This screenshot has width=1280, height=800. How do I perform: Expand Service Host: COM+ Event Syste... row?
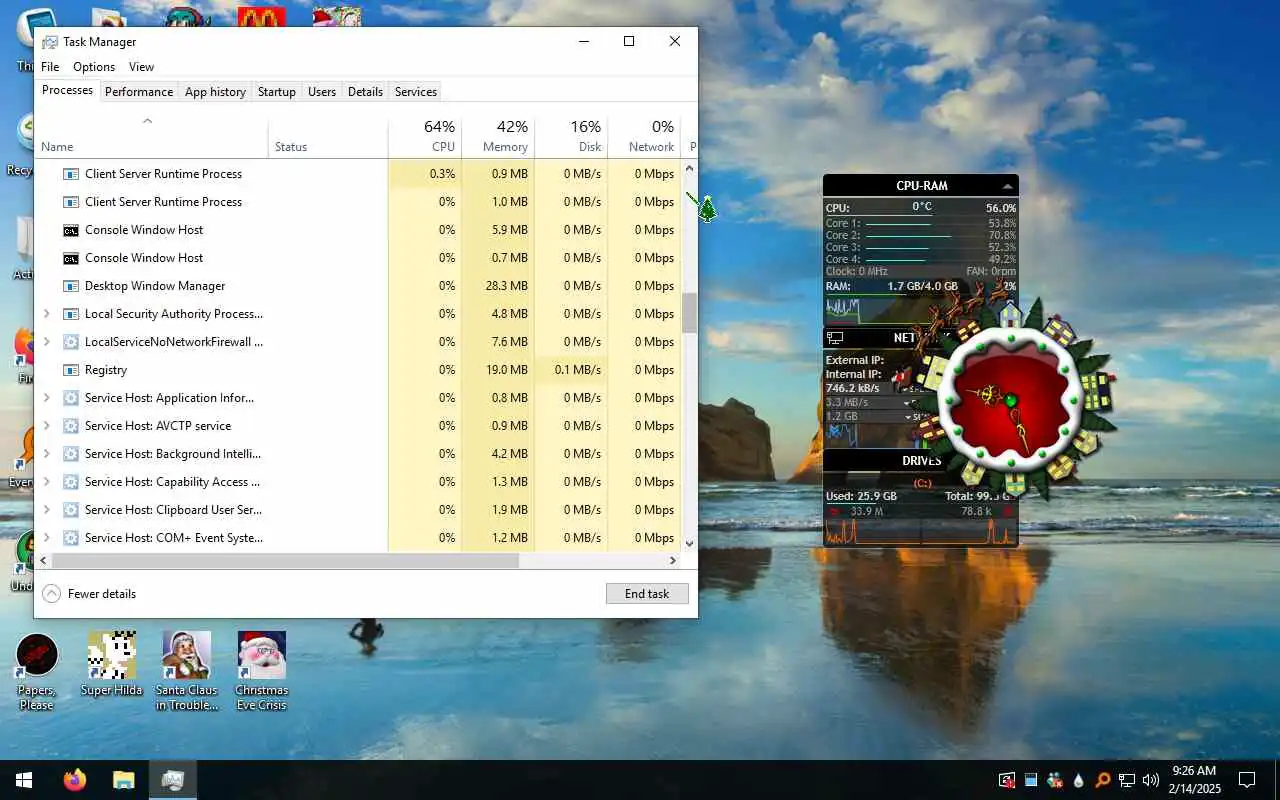click(46, 538)
